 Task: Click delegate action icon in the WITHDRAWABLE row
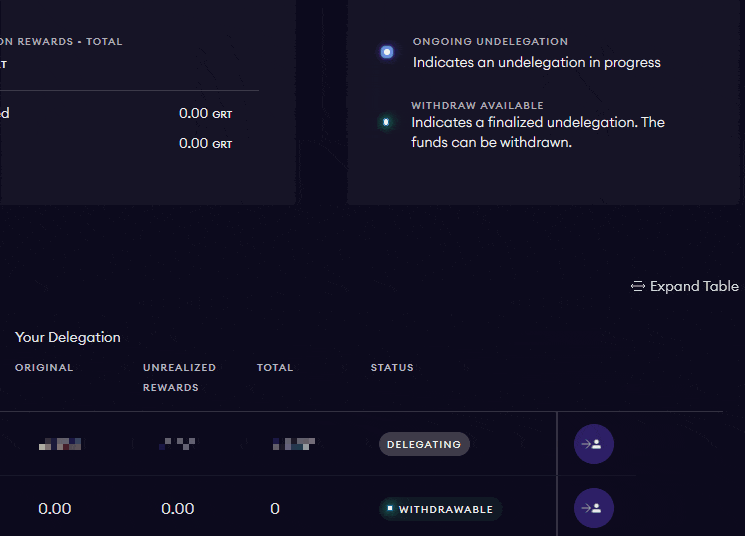coord(594,508)
